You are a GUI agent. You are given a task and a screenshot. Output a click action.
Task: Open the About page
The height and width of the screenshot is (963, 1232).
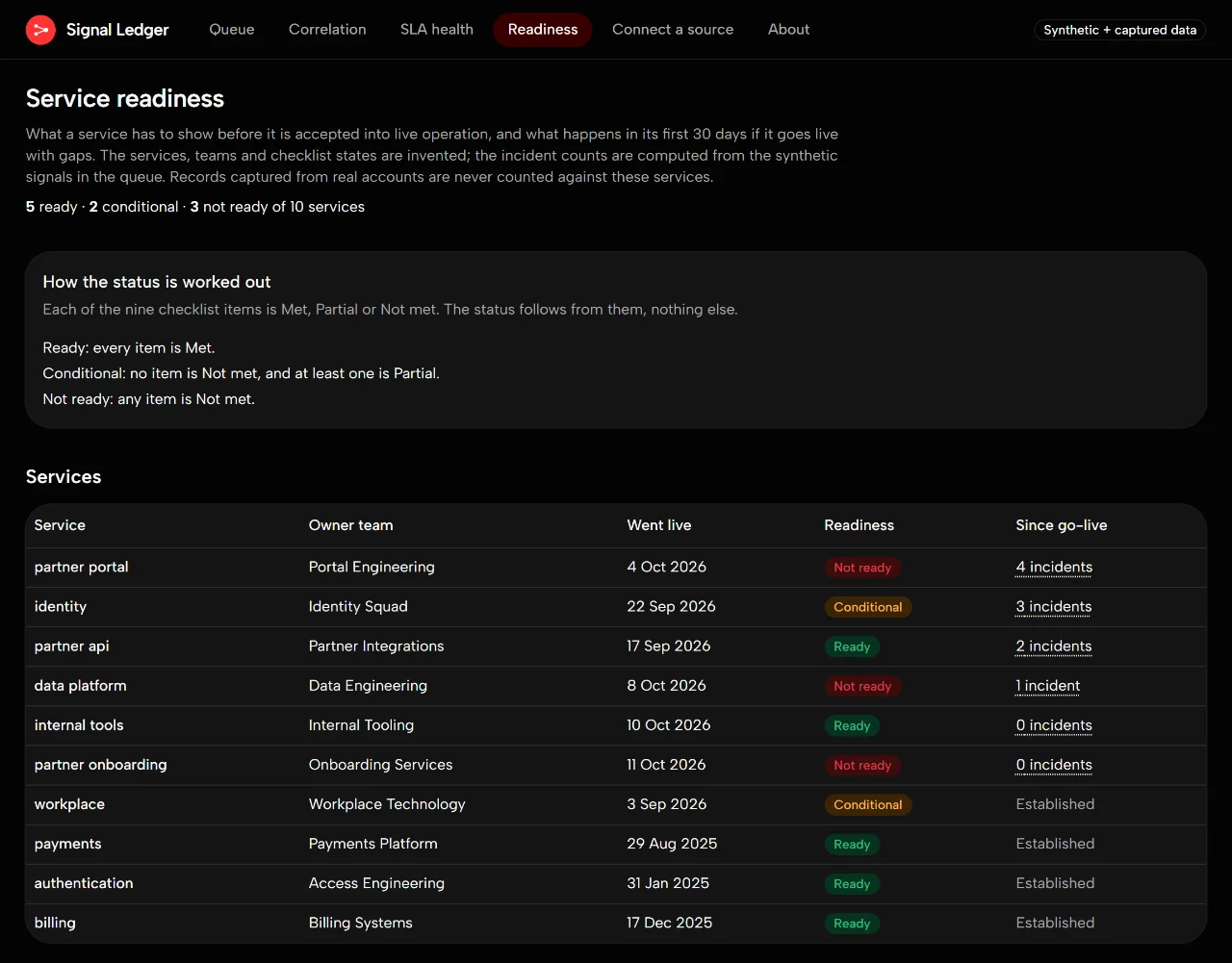(788, 30)
